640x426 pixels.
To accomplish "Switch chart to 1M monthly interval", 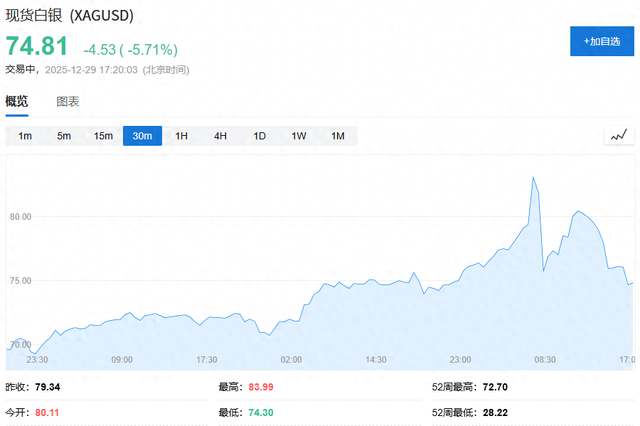I will [337, 136].
